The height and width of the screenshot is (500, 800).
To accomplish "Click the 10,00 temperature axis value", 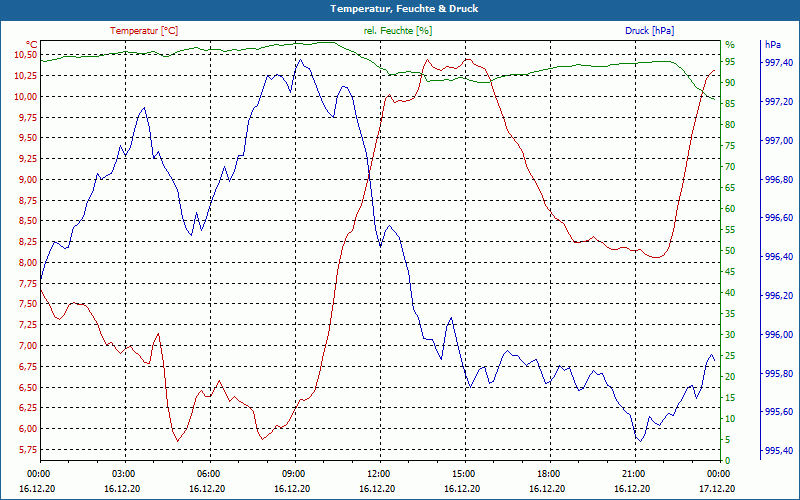I will [x=26, y=96].
